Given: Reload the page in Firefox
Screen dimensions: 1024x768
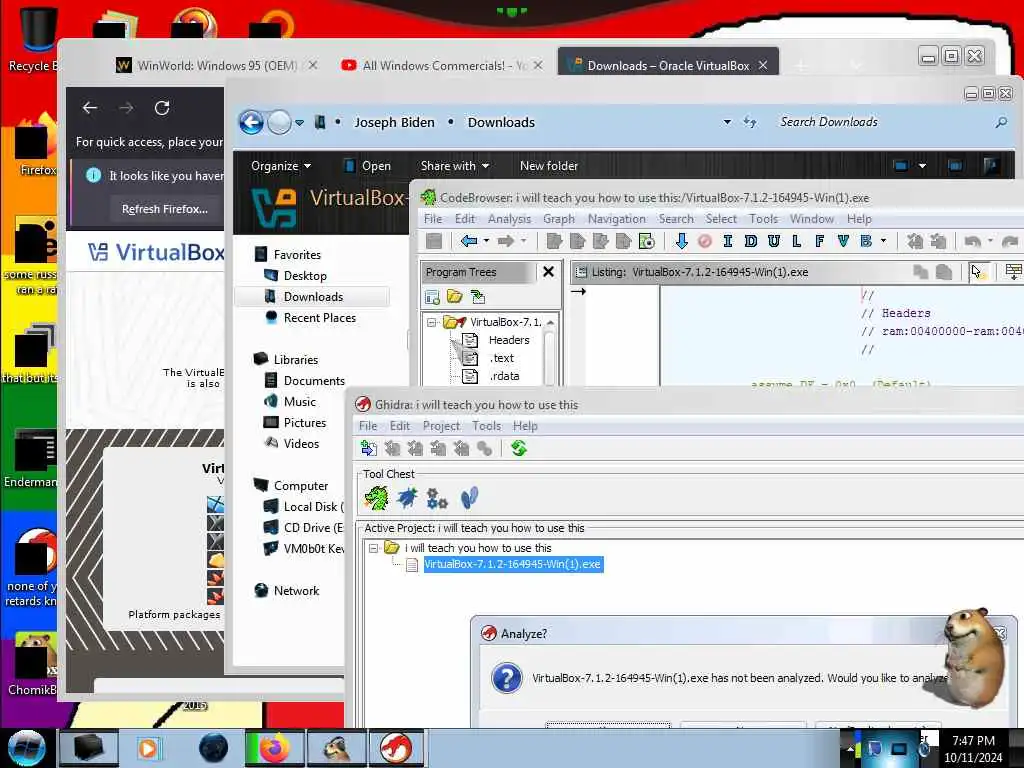Looking at the screenshot, I should (162, 108).
